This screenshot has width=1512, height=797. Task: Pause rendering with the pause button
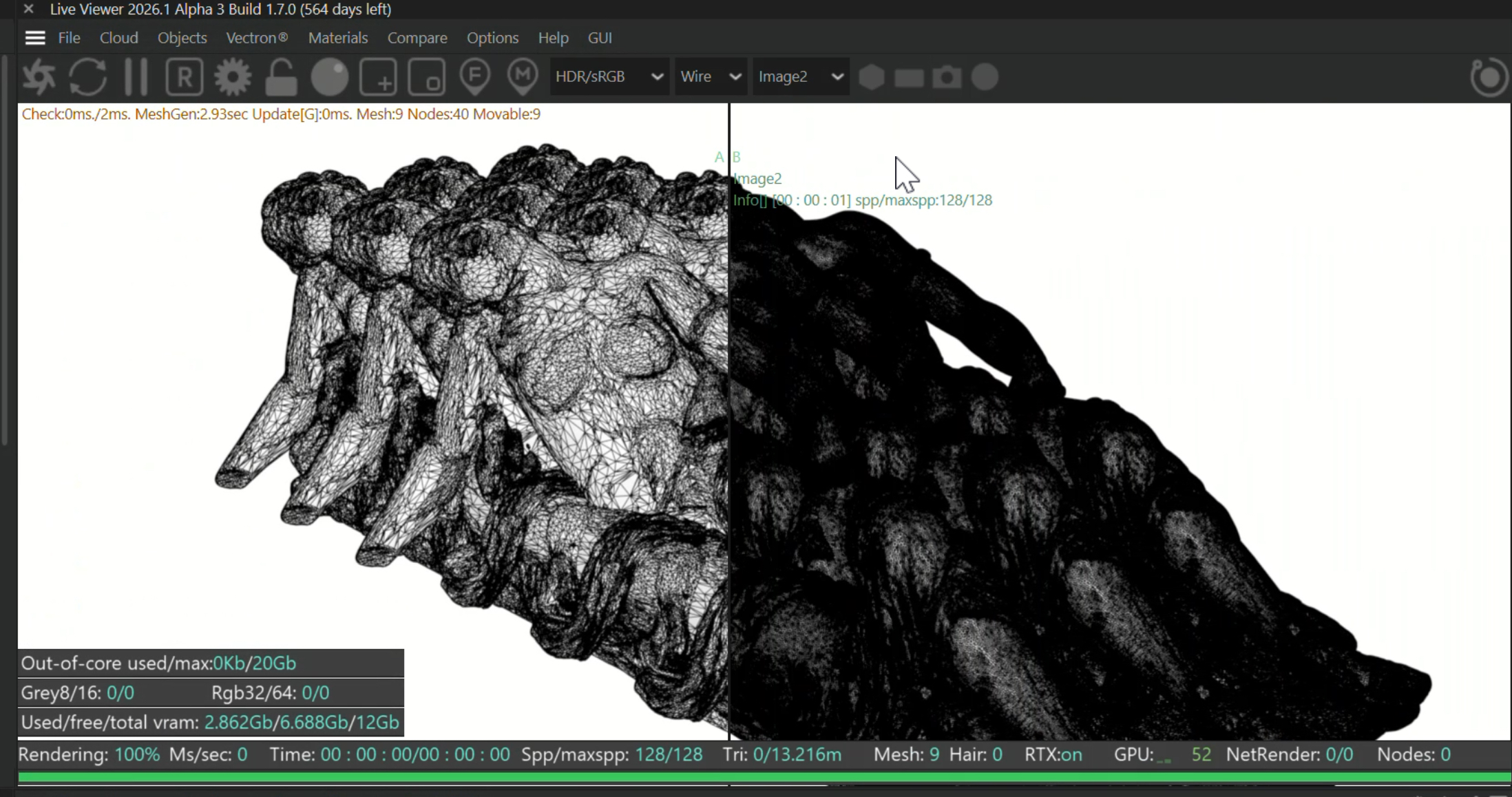(136, 77)
